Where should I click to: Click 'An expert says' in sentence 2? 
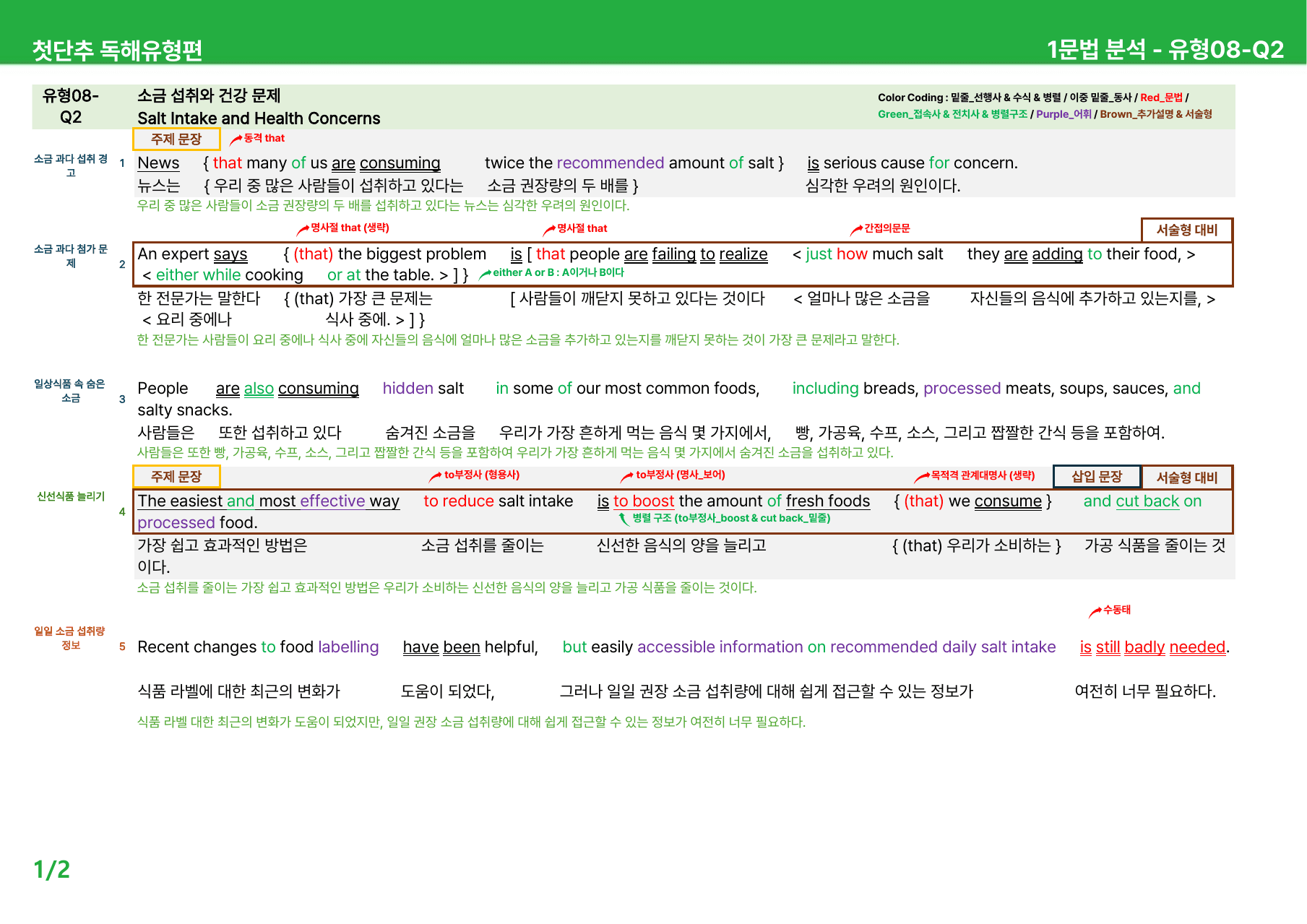(x=192, y=254)
